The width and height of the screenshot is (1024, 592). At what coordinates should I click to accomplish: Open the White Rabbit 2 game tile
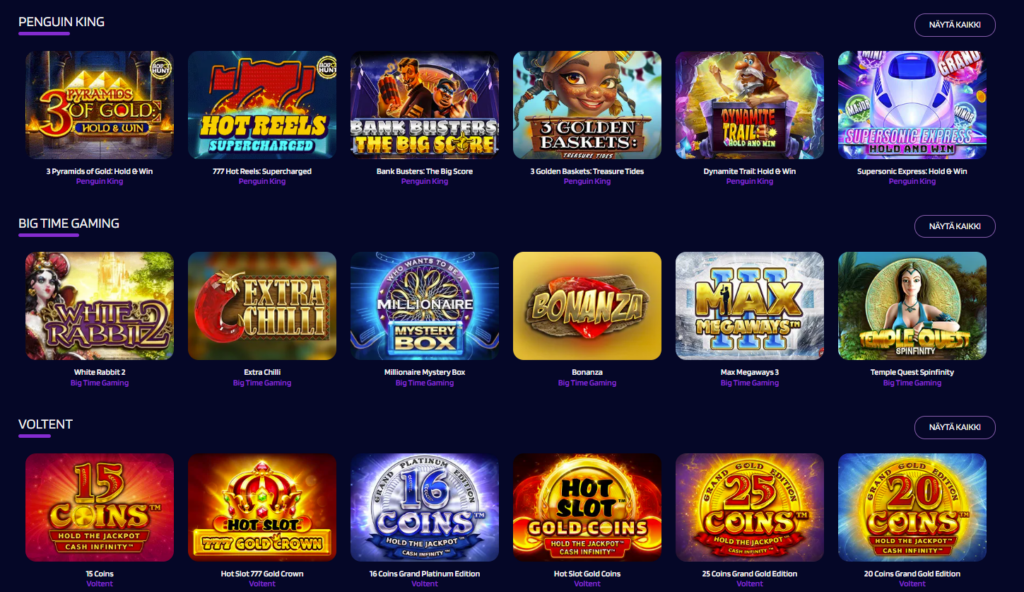99,306
